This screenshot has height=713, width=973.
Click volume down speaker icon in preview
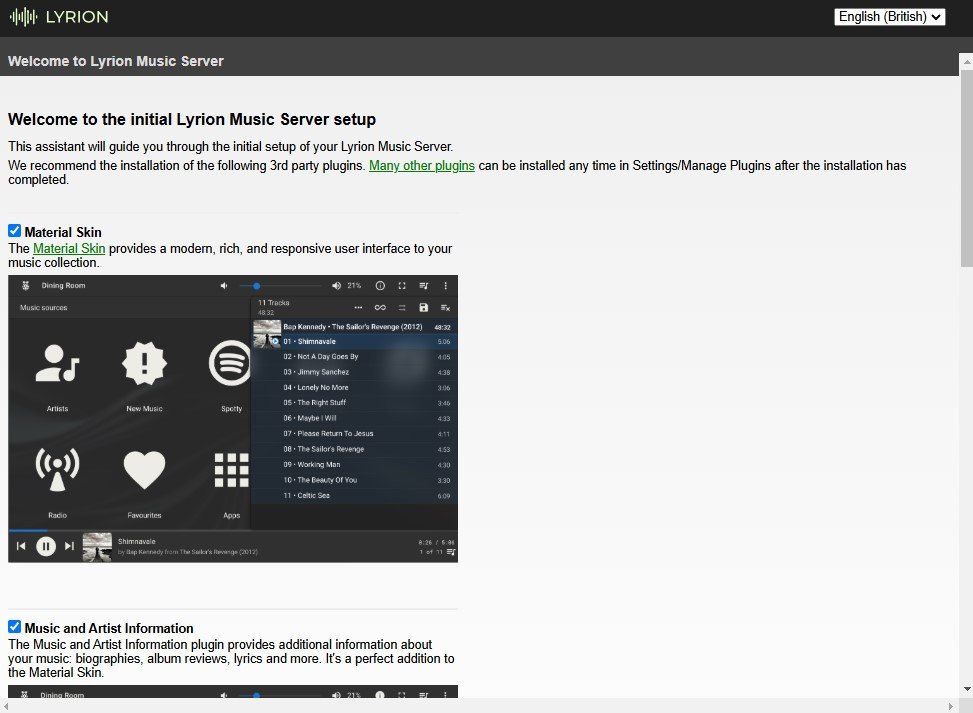click(224, 285)
